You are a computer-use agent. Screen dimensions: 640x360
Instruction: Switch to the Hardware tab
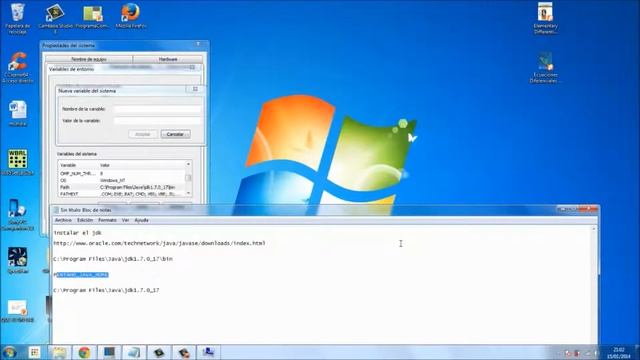[x=168, y=59]
